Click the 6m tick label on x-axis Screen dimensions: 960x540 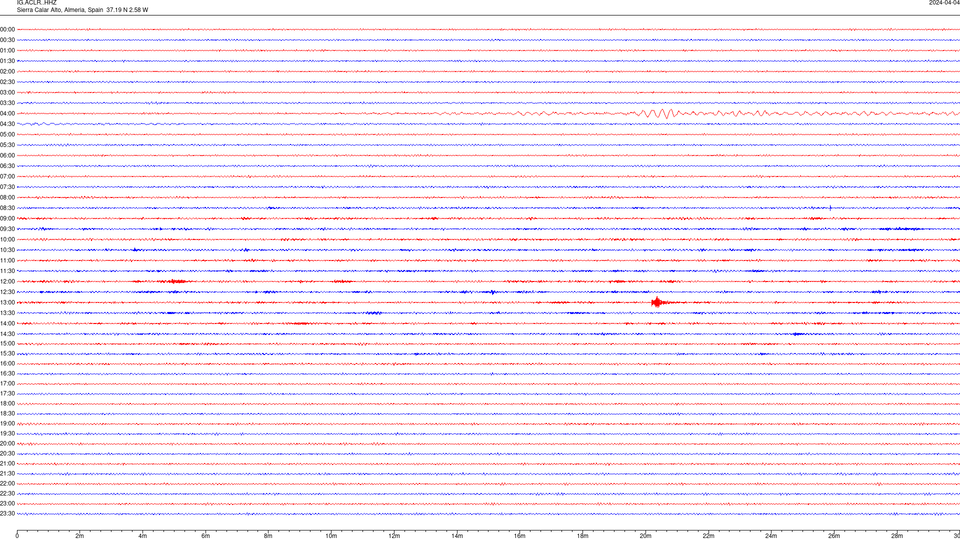tap(205, 536)
